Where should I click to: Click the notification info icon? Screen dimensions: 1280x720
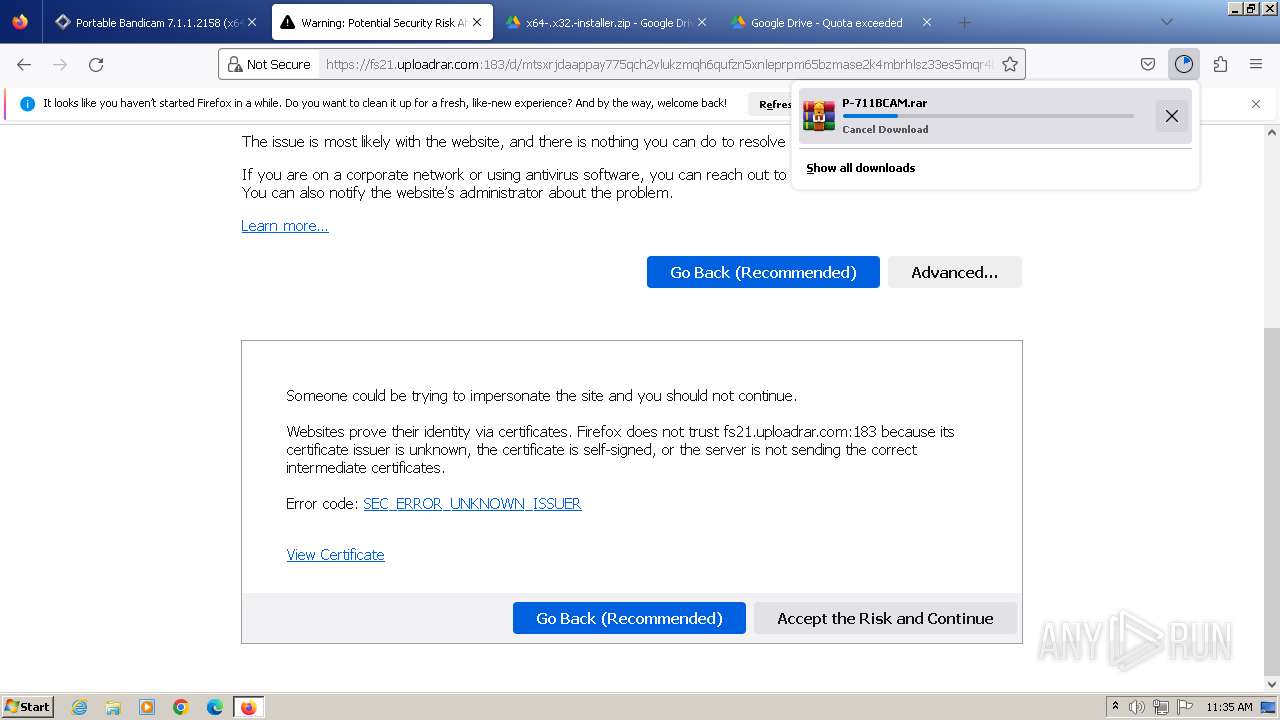click(27, 104)
